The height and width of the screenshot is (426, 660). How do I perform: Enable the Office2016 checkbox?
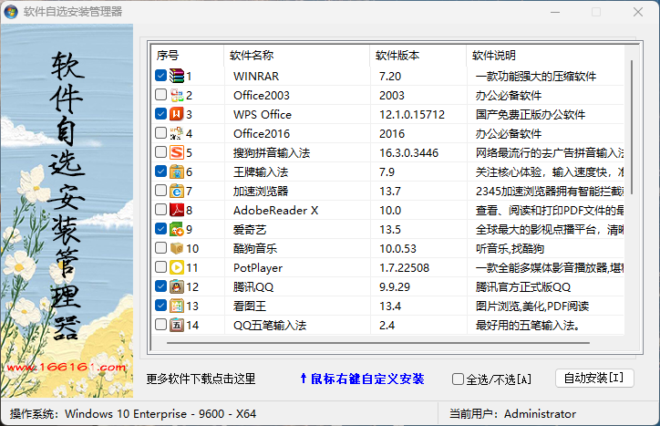(162, 133)
